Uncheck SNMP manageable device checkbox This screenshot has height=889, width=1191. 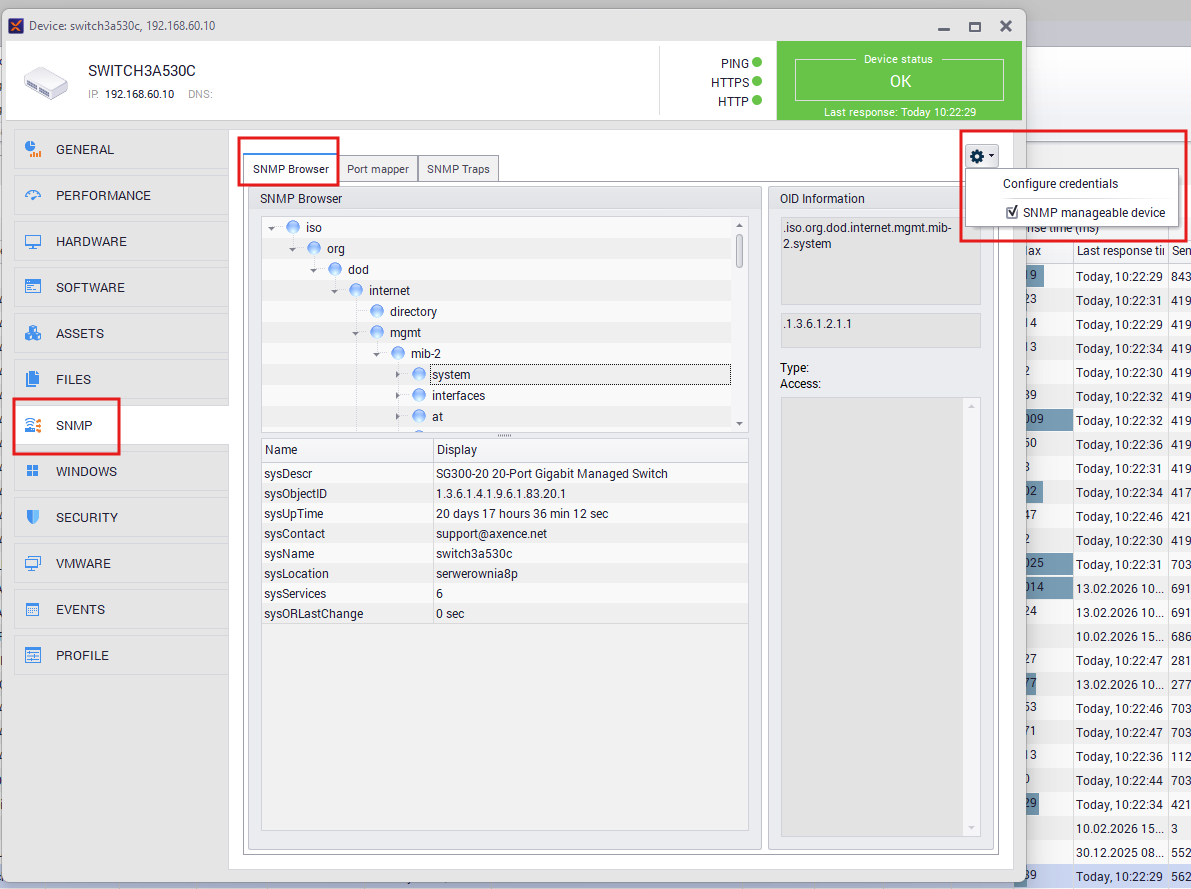pyautogui.click(x=1012, y=212)
